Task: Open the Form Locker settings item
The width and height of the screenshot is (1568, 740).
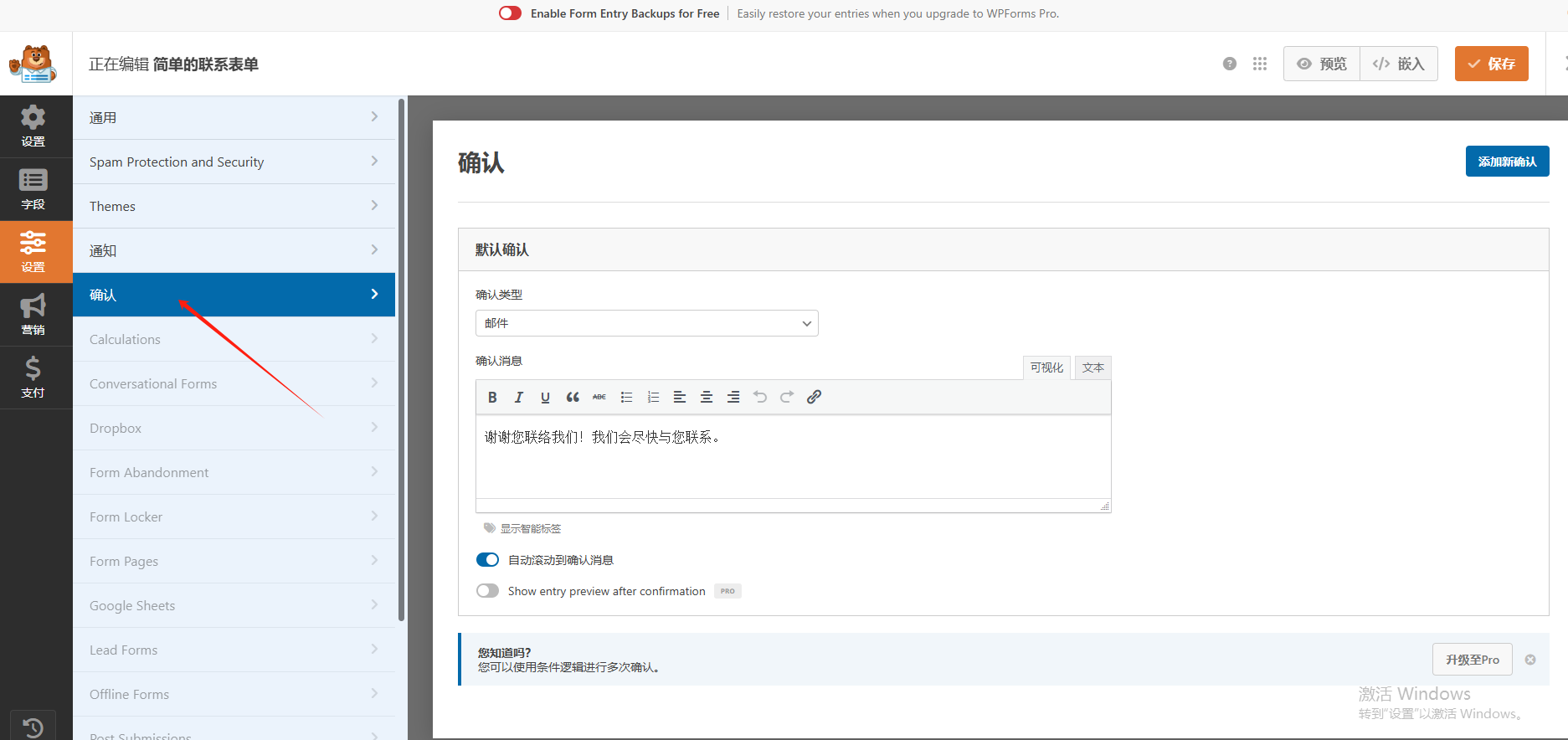Action: pyautogui.click(x=234, y=517)
